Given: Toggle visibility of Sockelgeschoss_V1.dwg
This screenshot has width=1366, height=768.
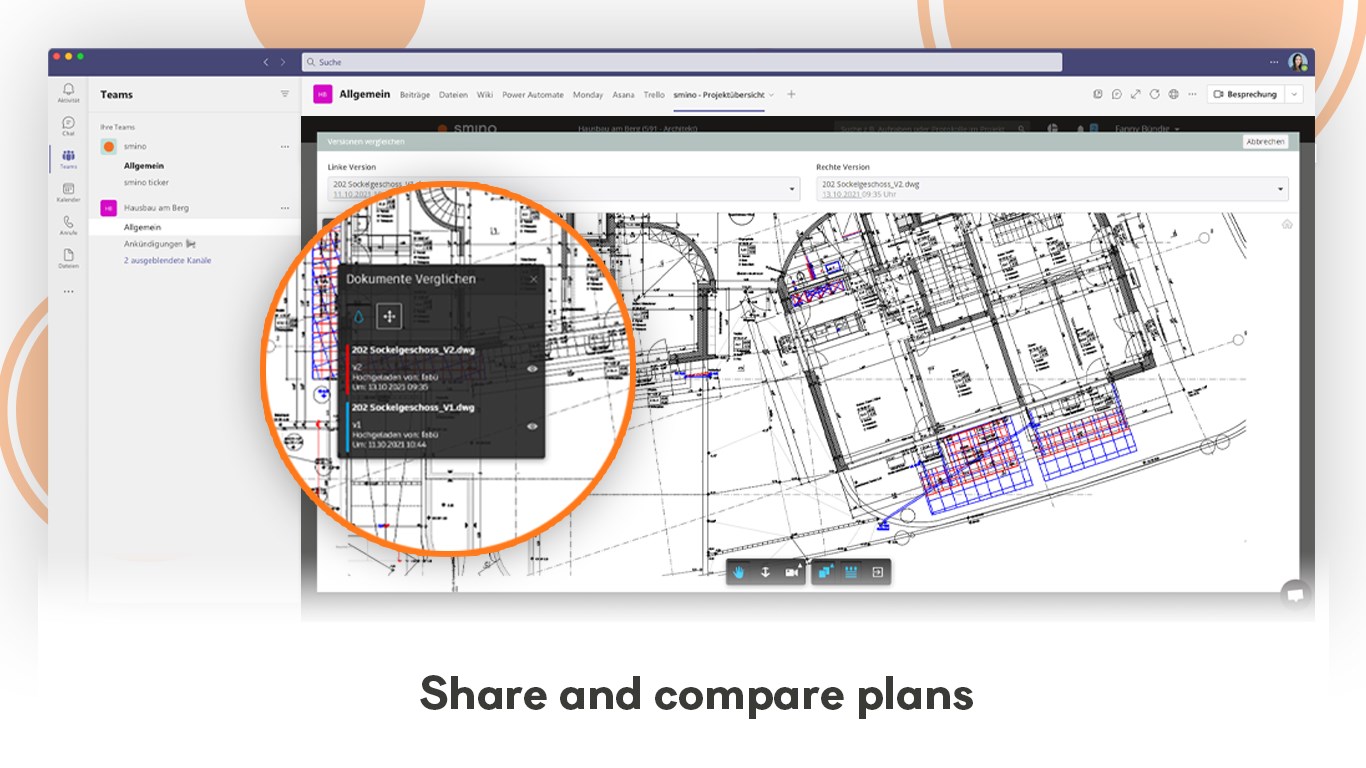Looking at the screenshot, I should [532, 426].
